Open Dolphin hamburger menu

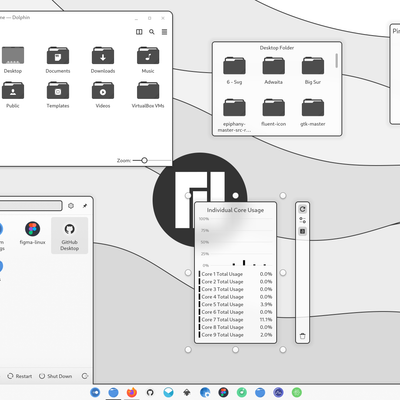164,32
